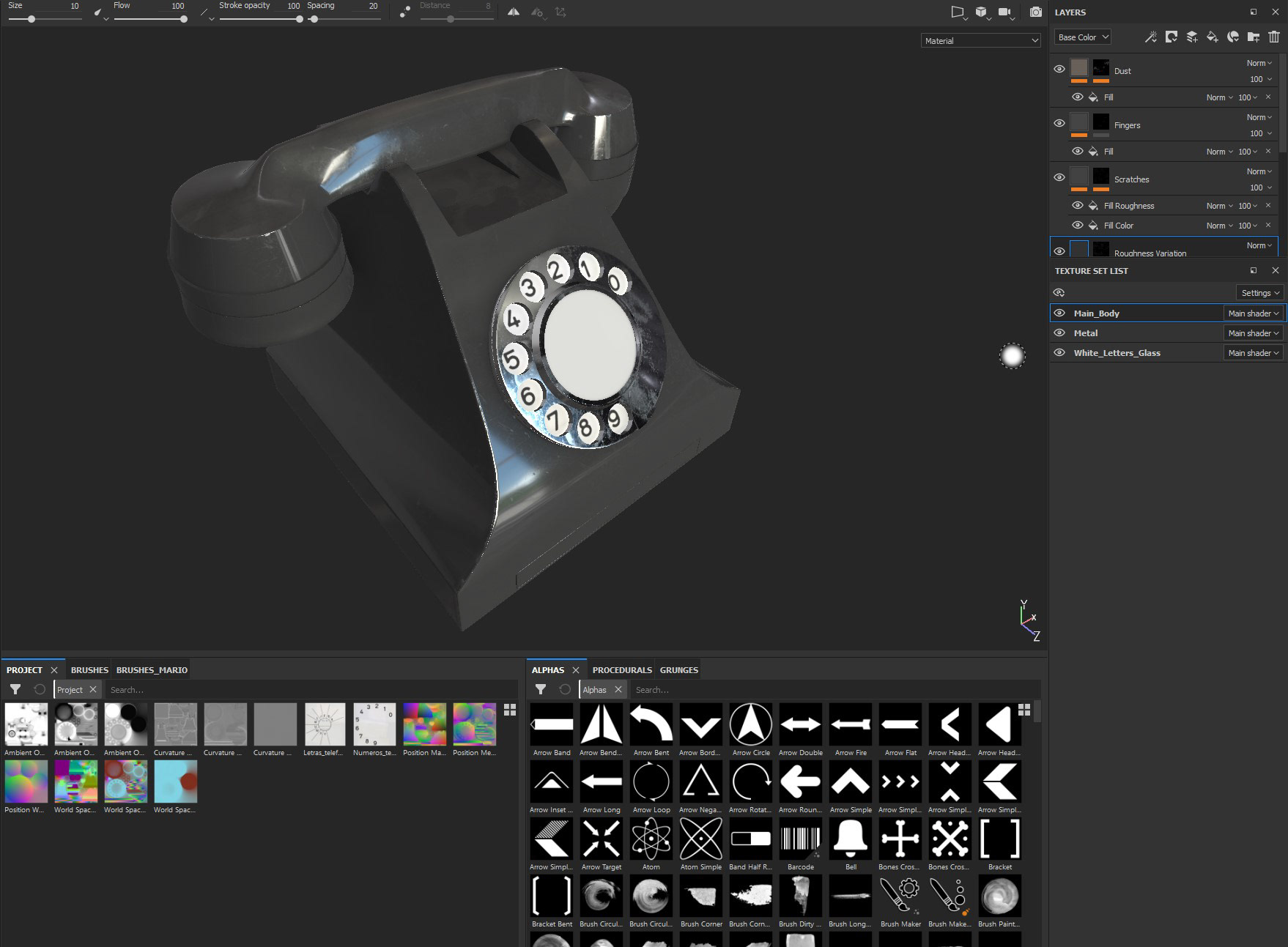Image resolution: width=1288 pixels, height=947 pixels.
Task: Add a new folder in Layers
Action: tap(1254, 37)
